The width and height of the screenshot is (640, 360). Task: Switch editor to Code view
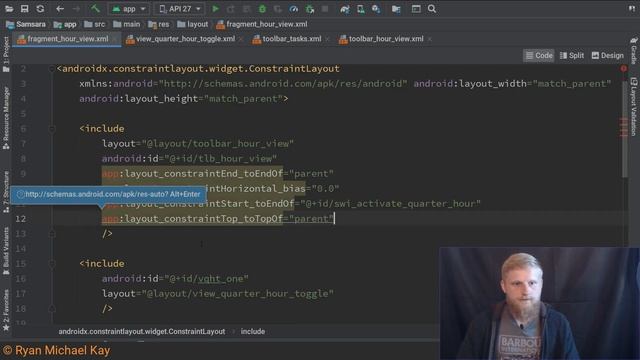pyautogui.click(x=539, y=56)
